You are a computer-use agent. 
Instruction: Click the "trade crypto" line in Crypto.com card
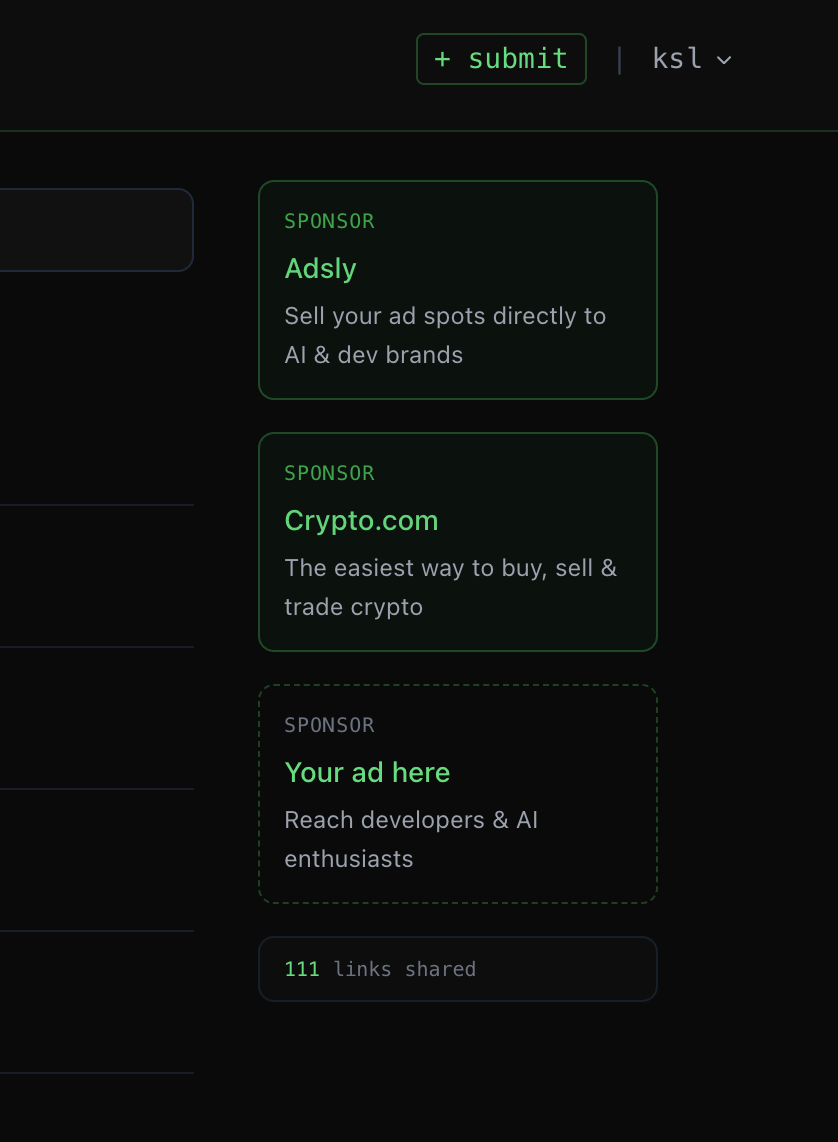click(x=353, y=607)
